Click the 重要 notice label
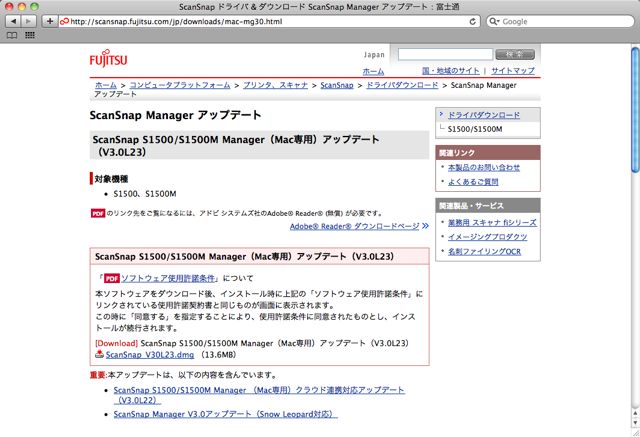 (98, 375)
